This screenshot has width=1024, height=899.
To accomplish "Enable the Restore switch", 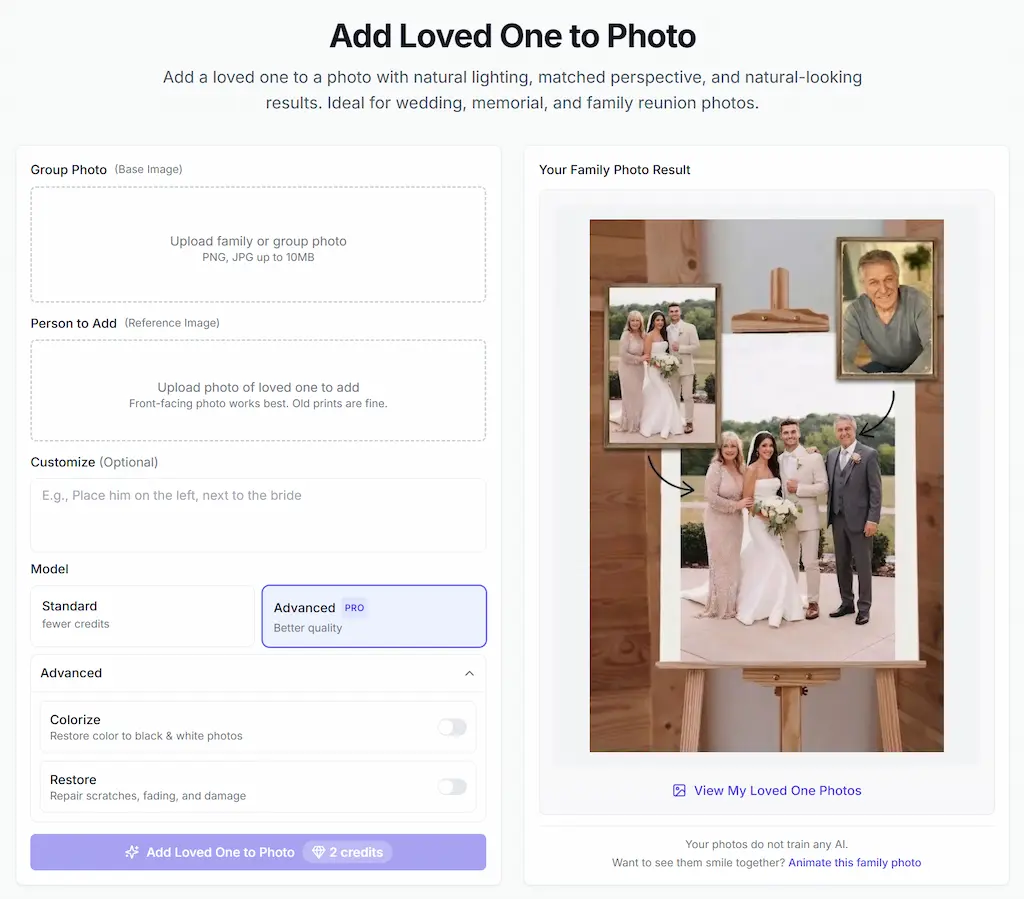I will (452, 787).
